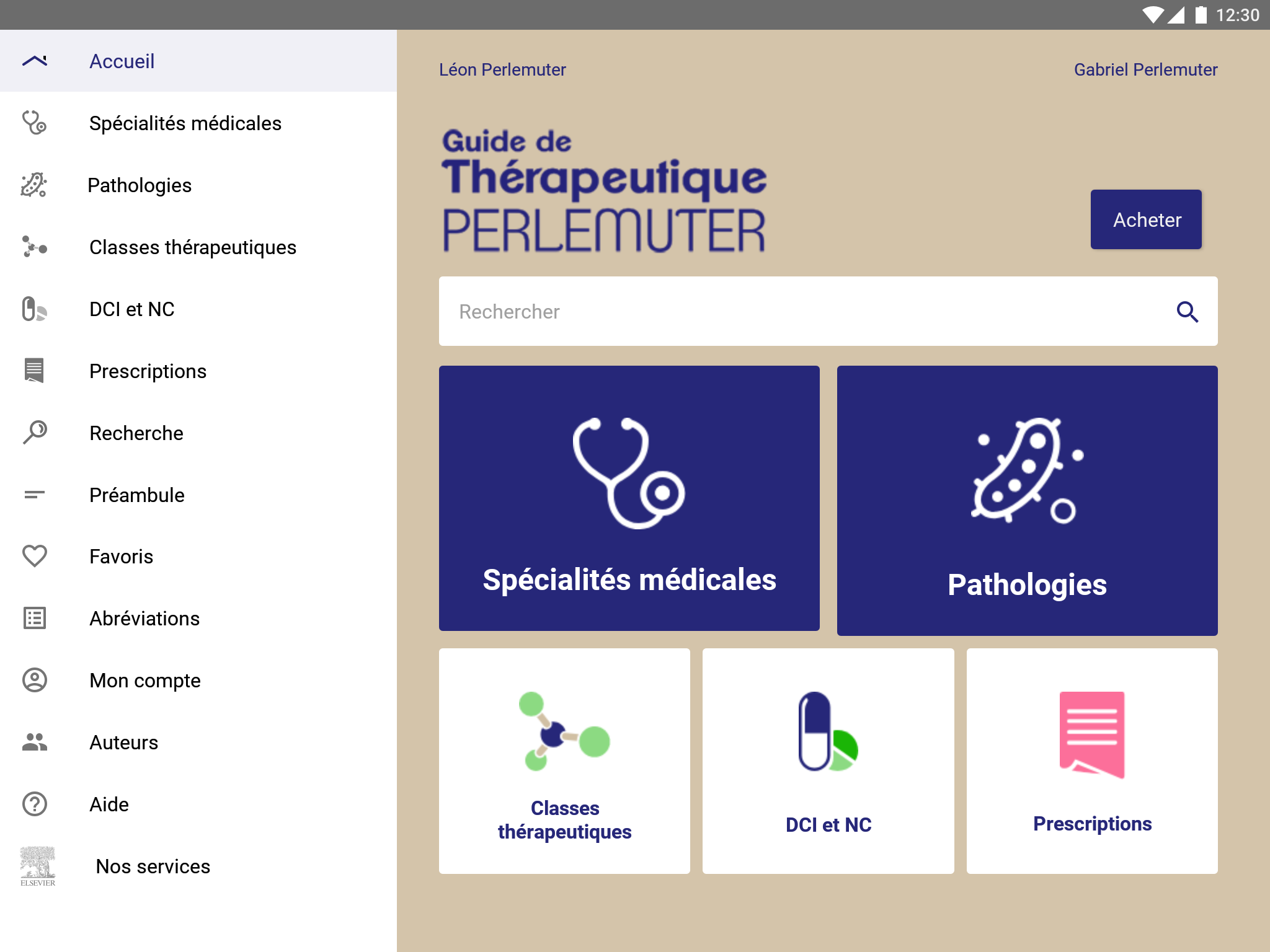The width and height of the screenshot is (1270, 952).
Task: Open DCI et NC in the sidebar
Action: point(198,309)
